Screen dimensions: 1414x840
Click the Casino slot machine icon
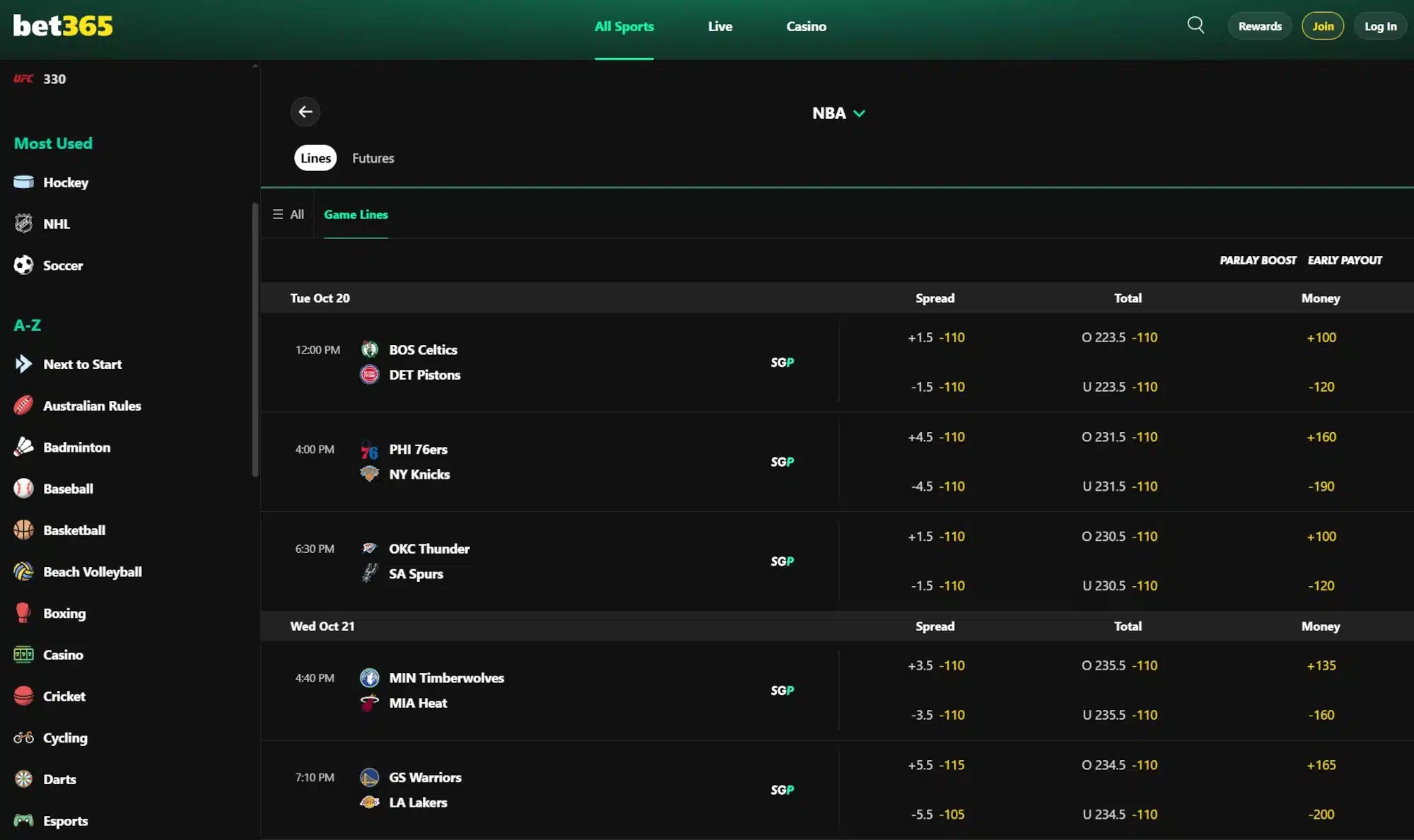[x=23, y=654]
